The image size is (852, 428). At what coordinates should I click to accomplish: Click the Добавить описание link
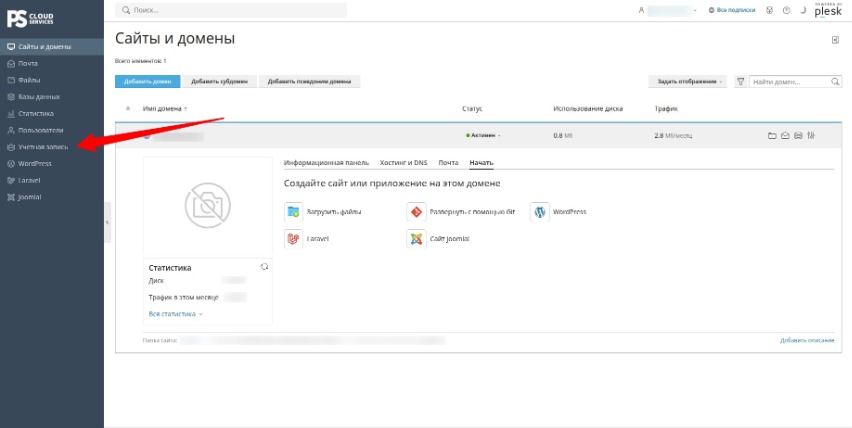807,341
